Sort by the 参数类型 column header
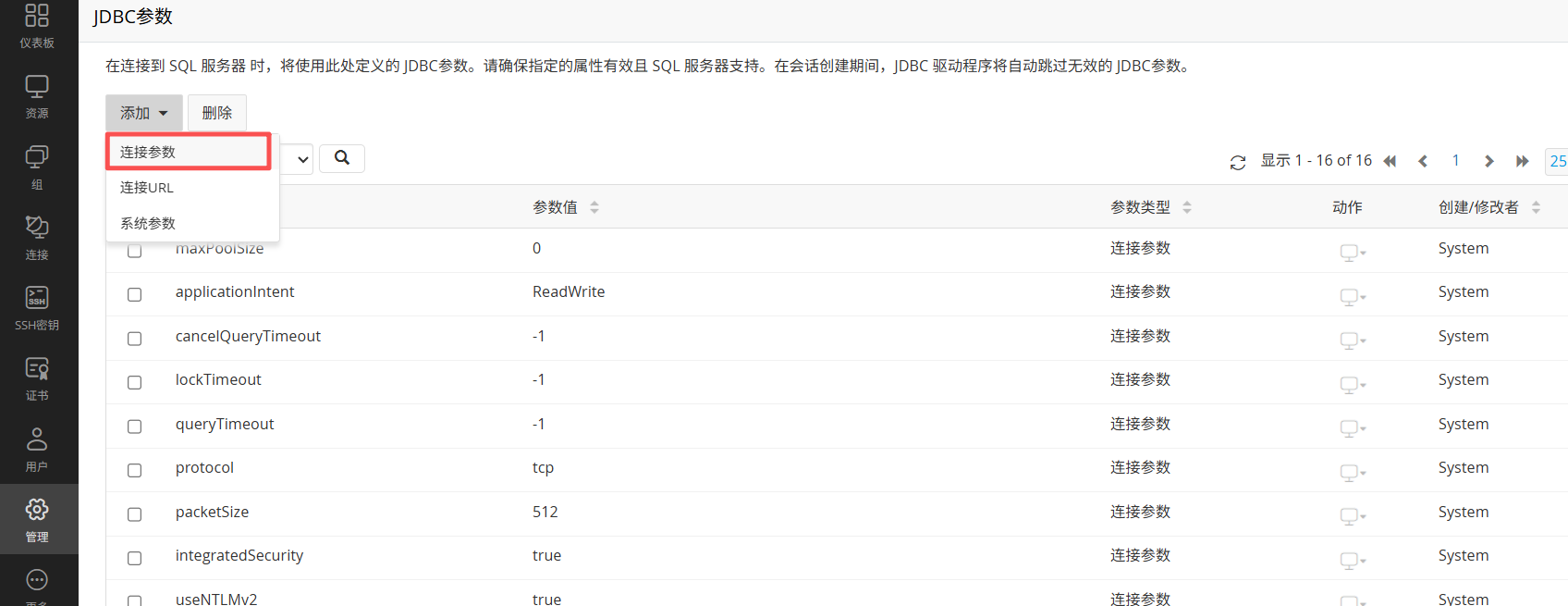Screen dimensions: 1568x606 click(x=1150, y=207)
